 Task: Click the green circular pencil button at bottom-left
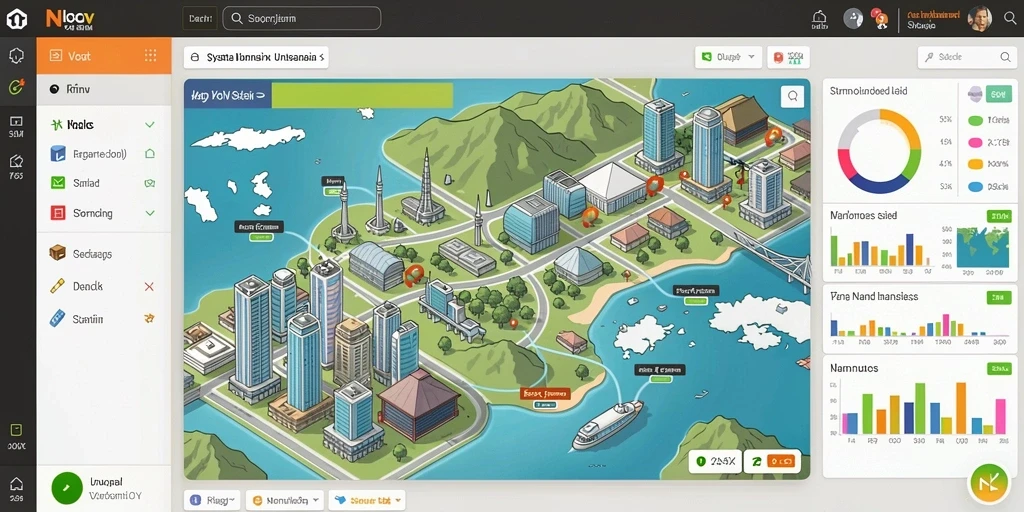[67, 488]
